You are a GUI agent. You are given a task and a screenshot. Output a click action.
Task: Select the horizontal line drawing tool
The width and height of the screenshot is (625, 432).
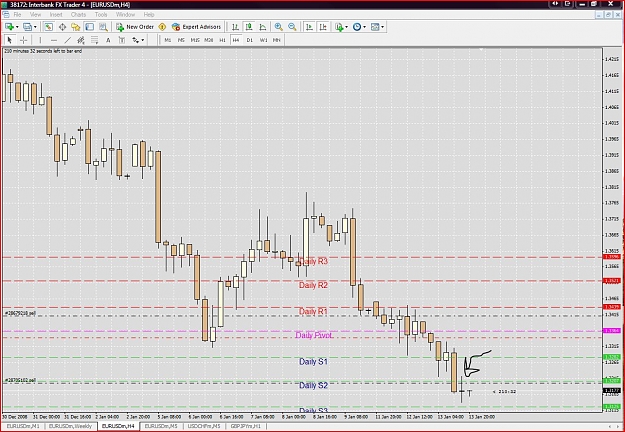[54, 40]
